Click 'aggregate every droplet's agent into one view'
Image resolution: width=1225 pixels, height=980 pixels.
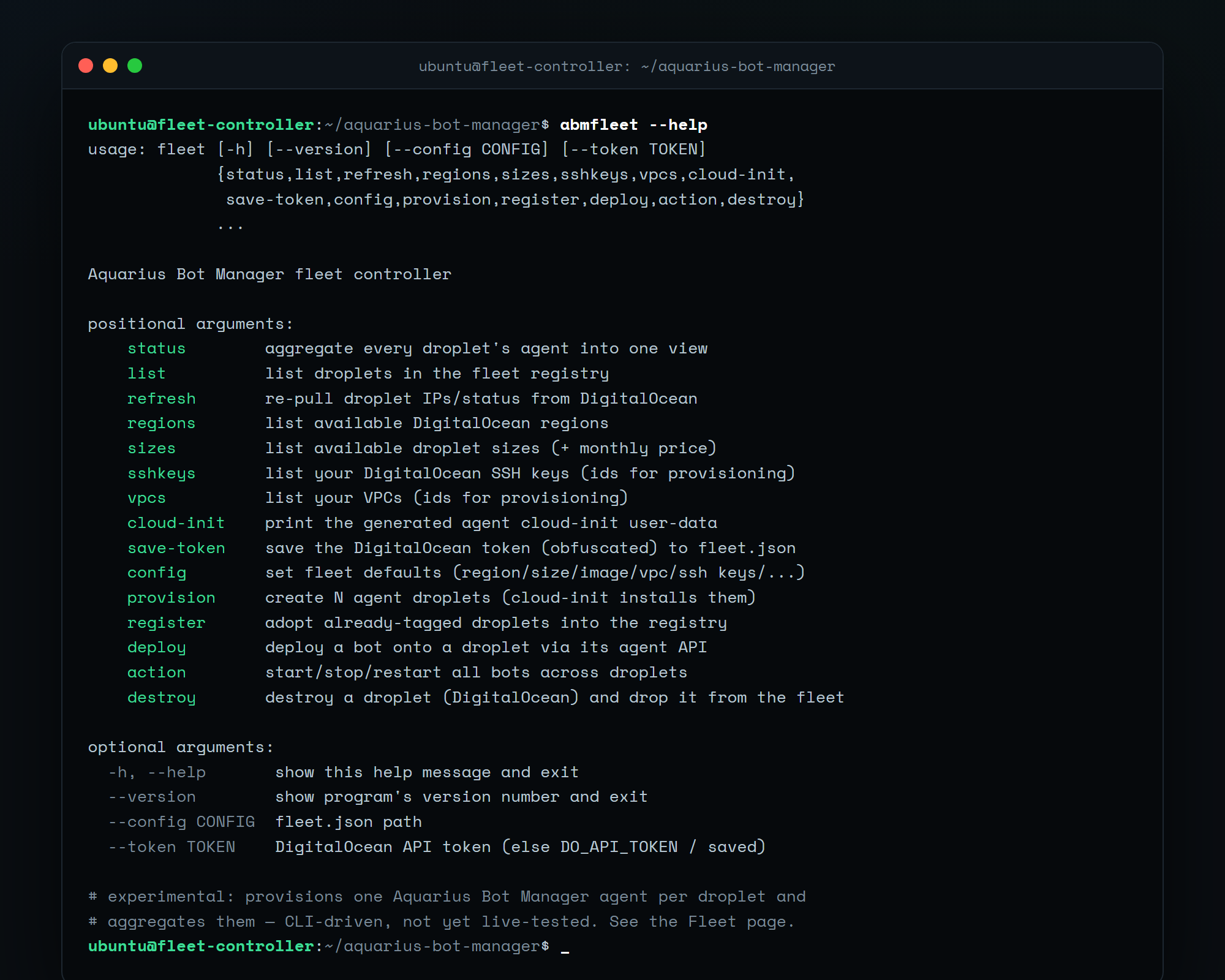click(486, 349)
